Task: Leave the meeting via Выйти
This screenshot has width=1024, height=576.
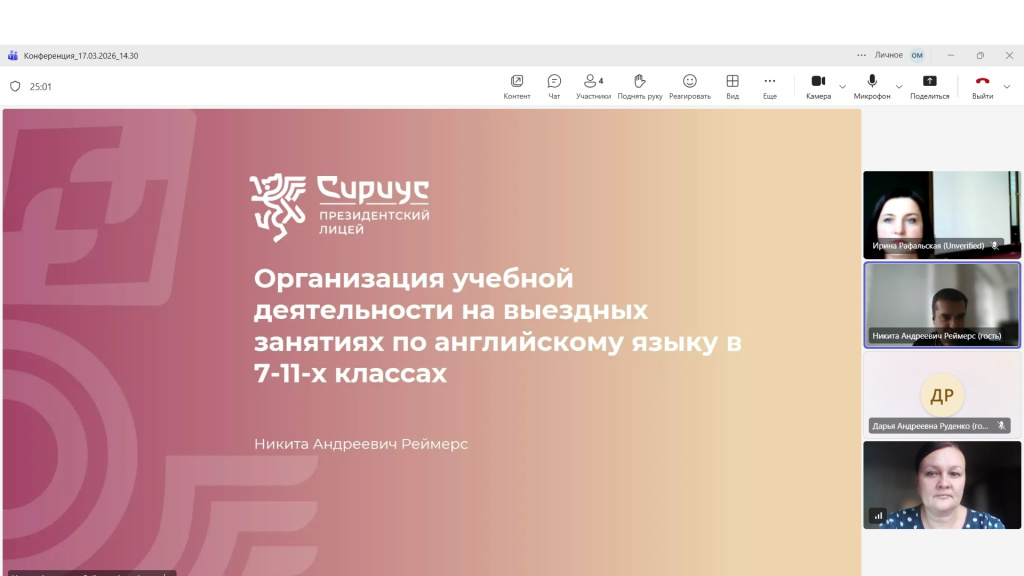Action: tap(984, 85)
